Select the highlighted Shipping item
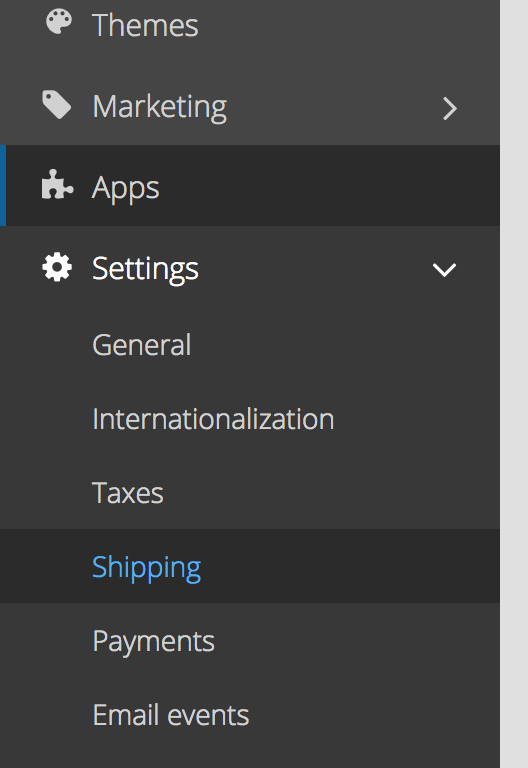This screenshot has height=768, width=528. (146, 568)
